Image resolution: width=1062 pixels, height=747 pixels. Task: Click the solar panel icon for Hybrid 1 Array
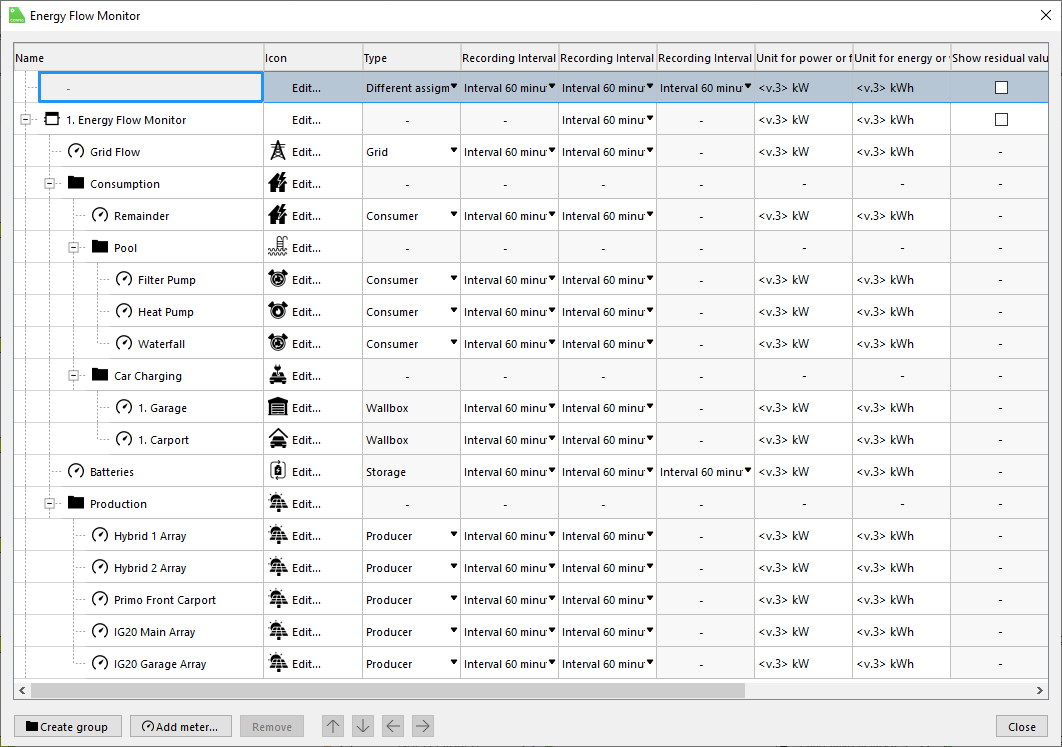(278, 536)
